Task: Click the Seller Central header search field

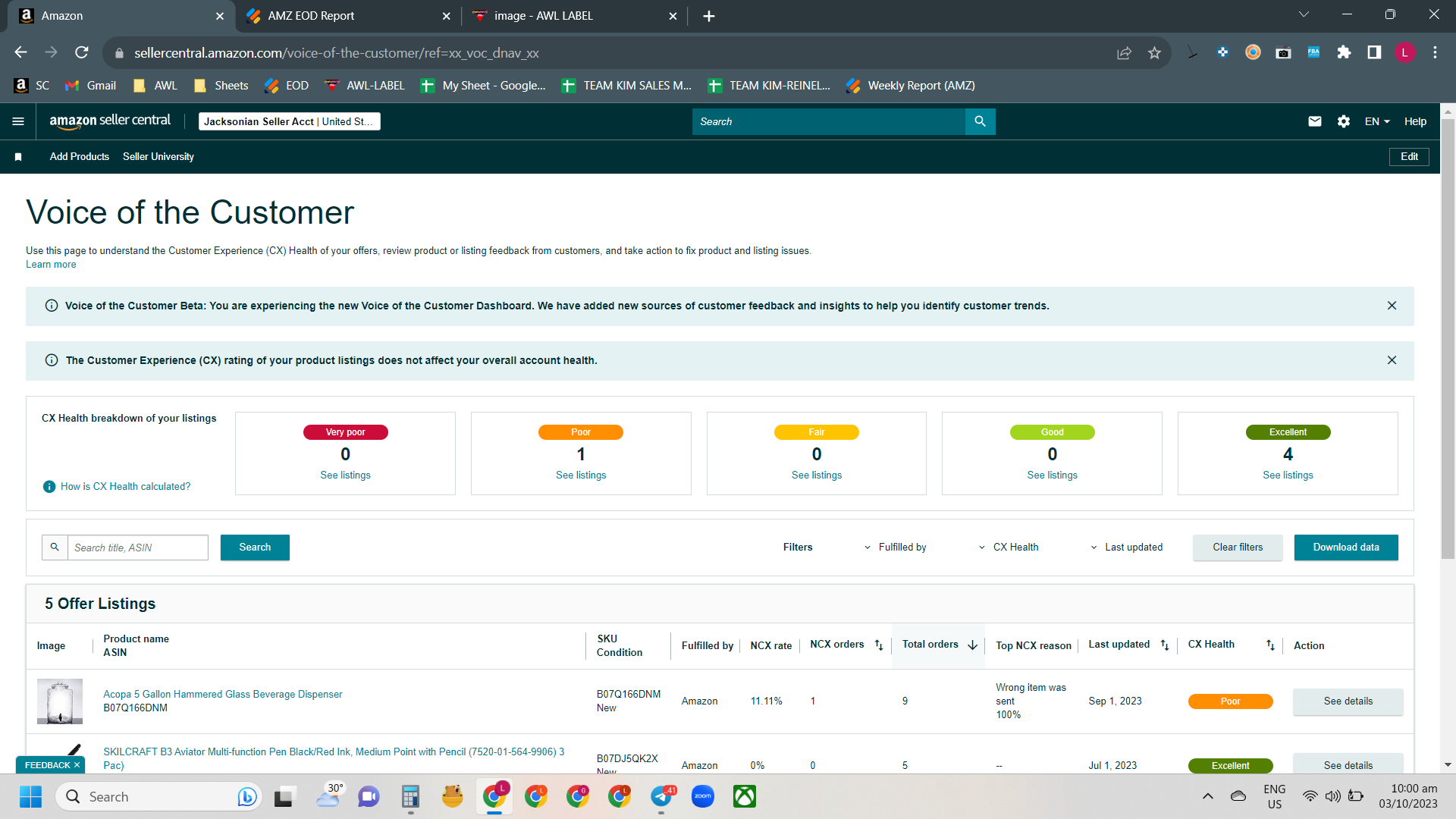Action: point(829,121)
